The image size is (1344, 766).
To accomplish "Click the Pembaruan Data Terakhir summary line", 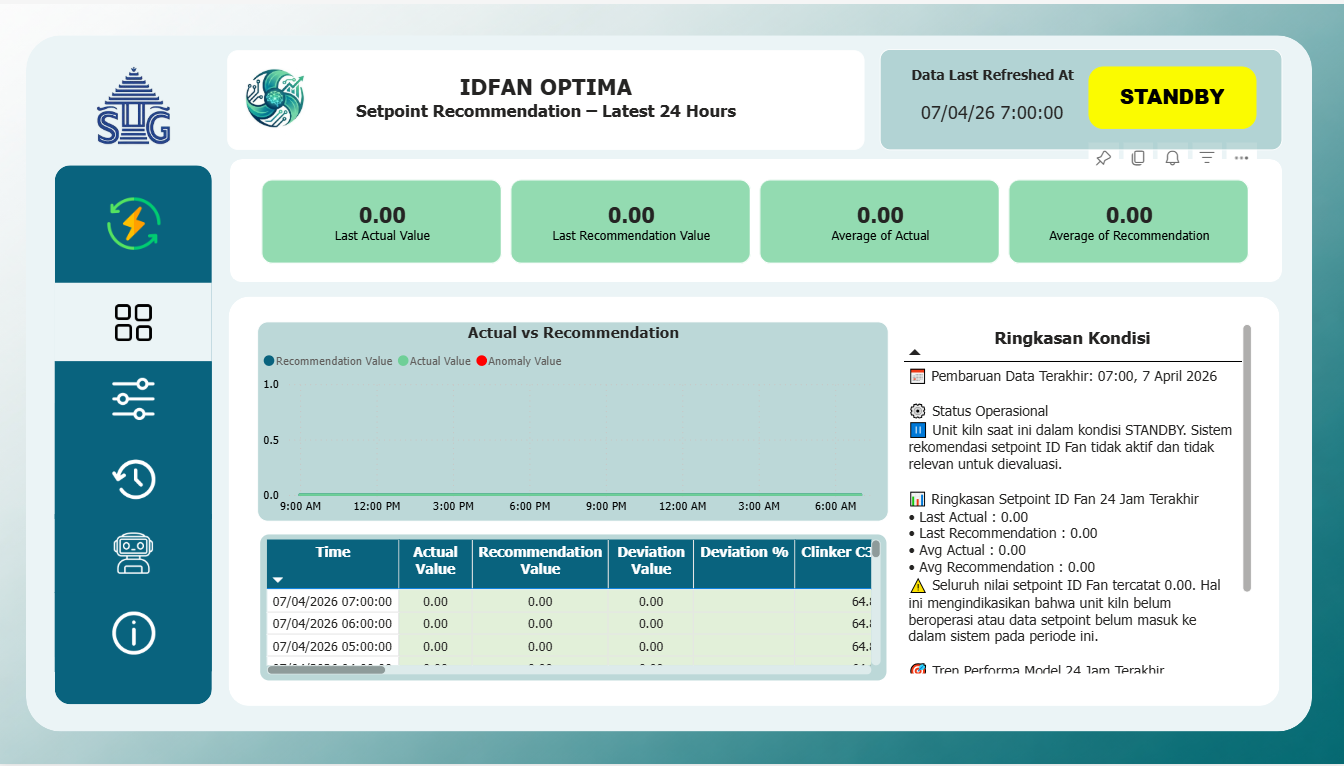I will point(1064,376).
